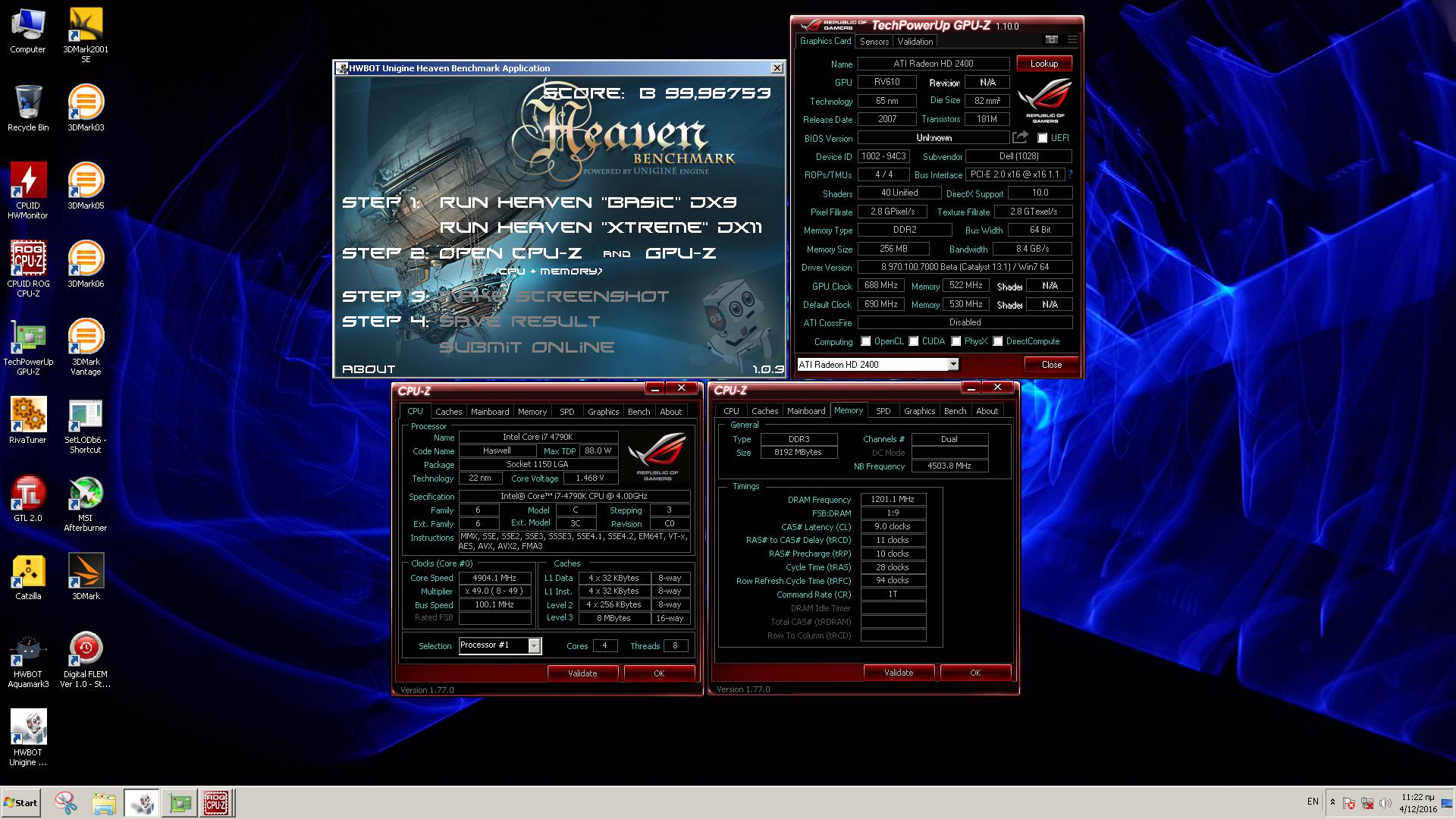1456x819 pixels.
Task: Launch 3DMark05 desktop shortcut
Action: [86, 187]
